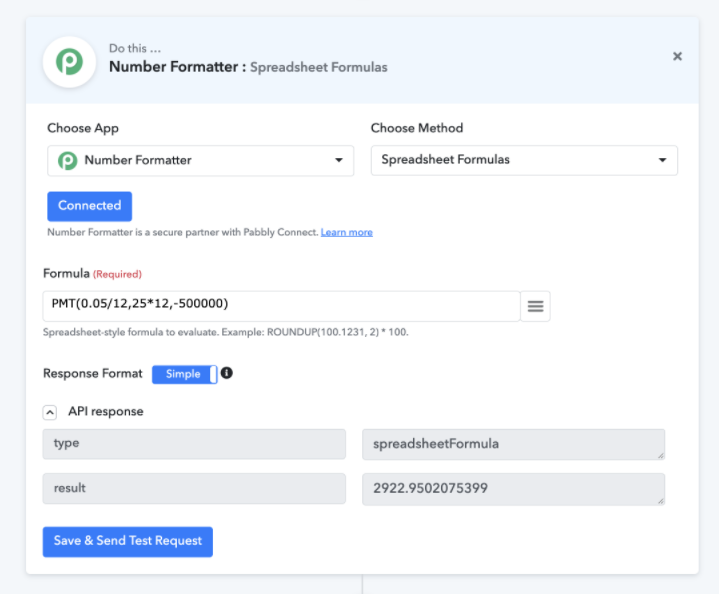Image resolution: width=719 pixels, height=594 pixels.
Task: Toggle the Simple response format switch
Action: tap(184, 374)
